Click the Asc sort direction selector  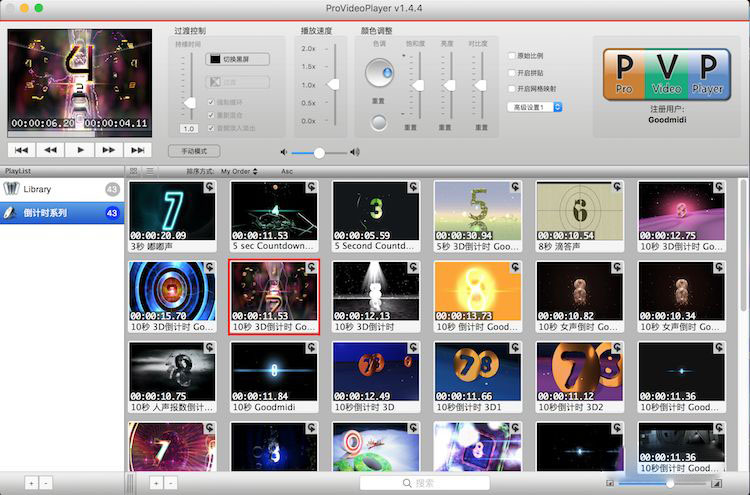[x=287, y=171]
